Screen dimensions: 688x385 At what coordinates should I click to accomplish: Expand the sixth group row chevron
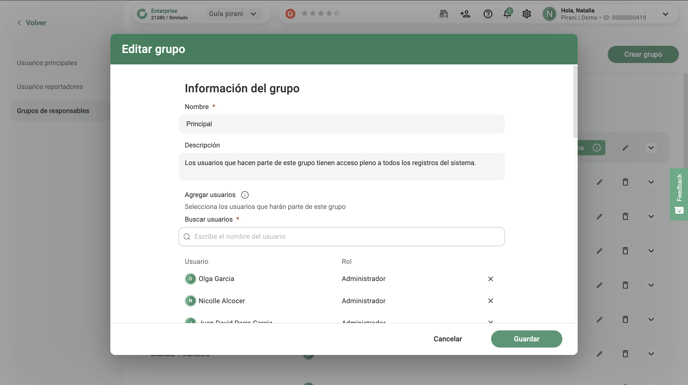pos(651,320)
